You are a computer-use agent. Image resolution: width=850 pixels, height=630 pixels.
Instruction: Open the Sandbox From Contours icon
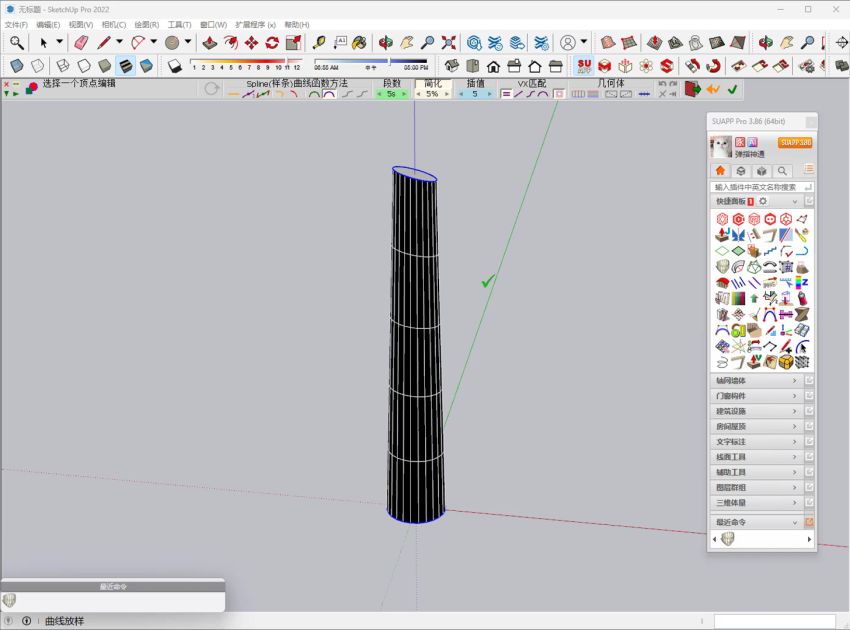(608, 42)
